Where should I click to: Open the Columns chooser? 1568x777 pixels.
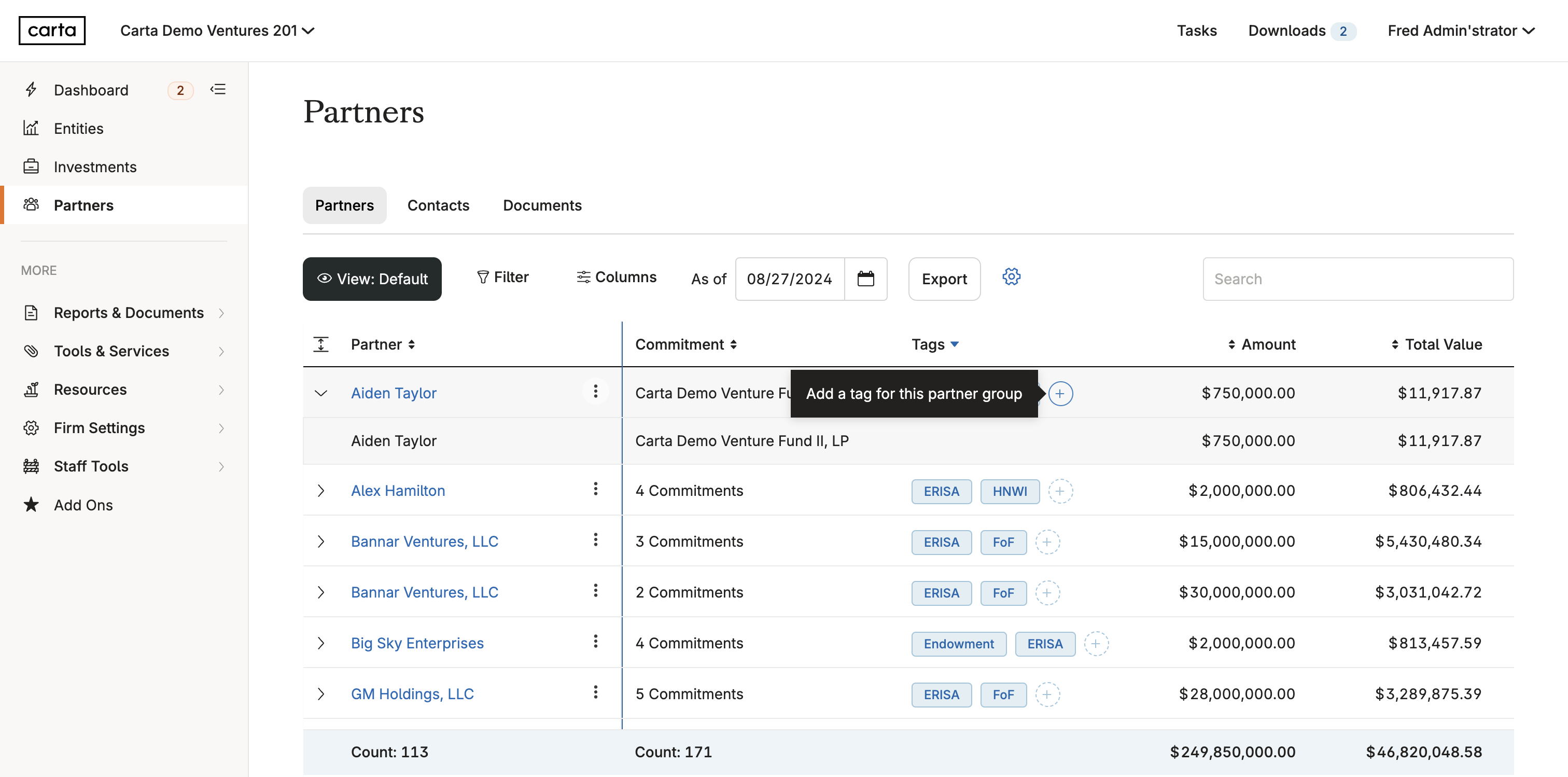coord(616,277)
